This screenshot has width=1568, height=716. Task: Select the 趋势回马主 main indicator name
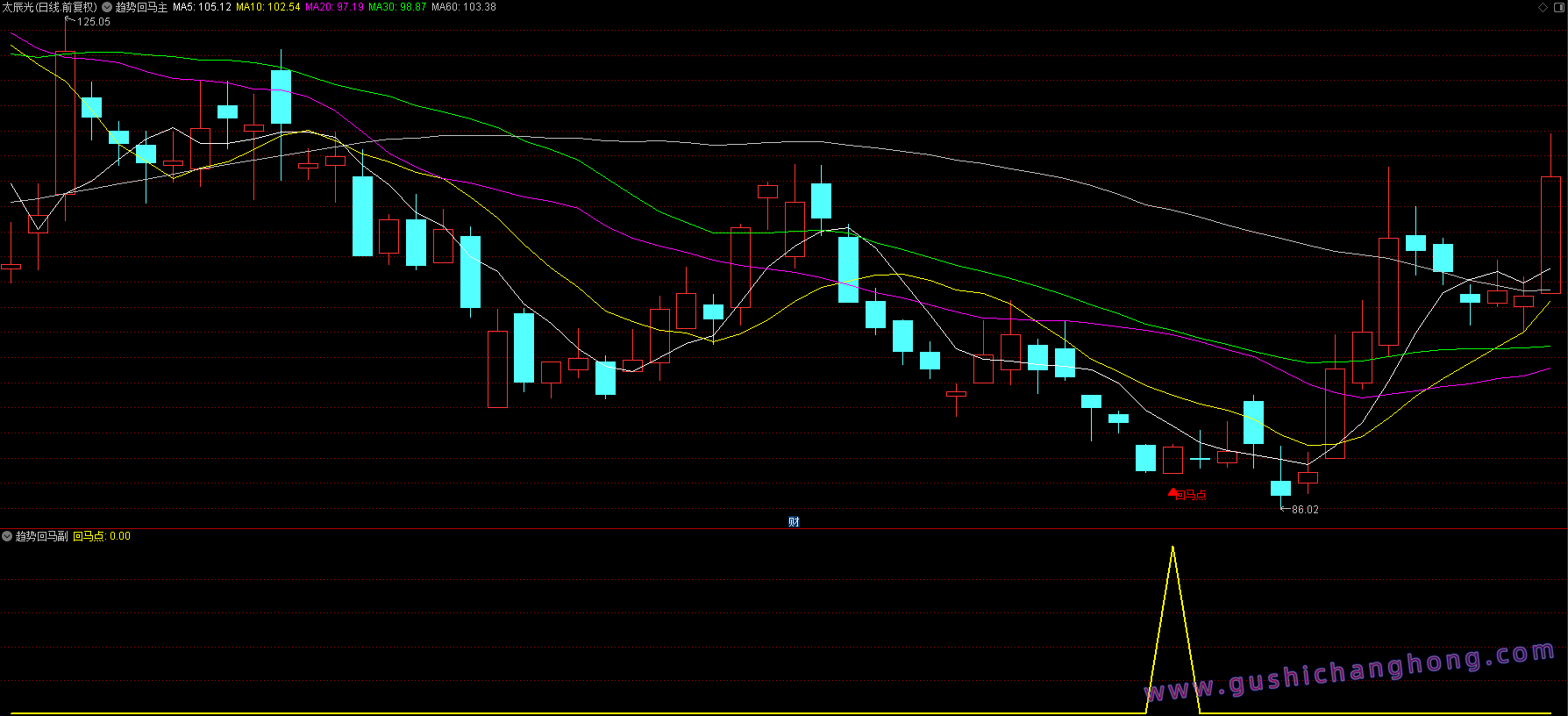[141, 7]
